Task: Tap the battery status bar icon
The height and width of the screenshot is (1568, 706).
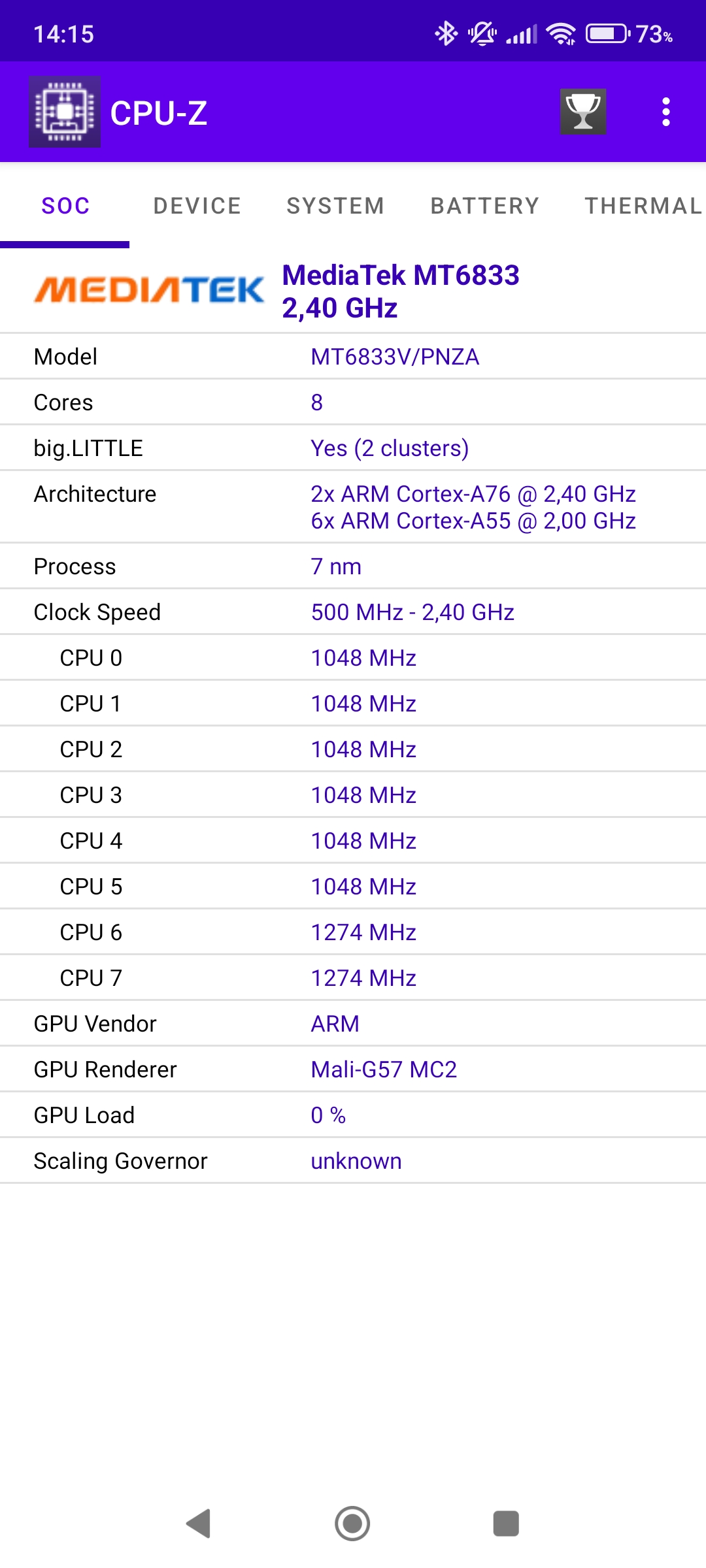Action: pyautogui.click(x=608, y=33)
